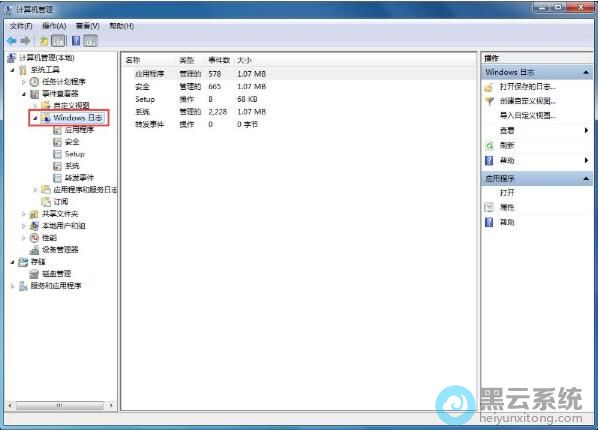Collapse 应用程序 section in 操作 pane
The width and height of the screenshot is (598, 430).
[586, 178]
